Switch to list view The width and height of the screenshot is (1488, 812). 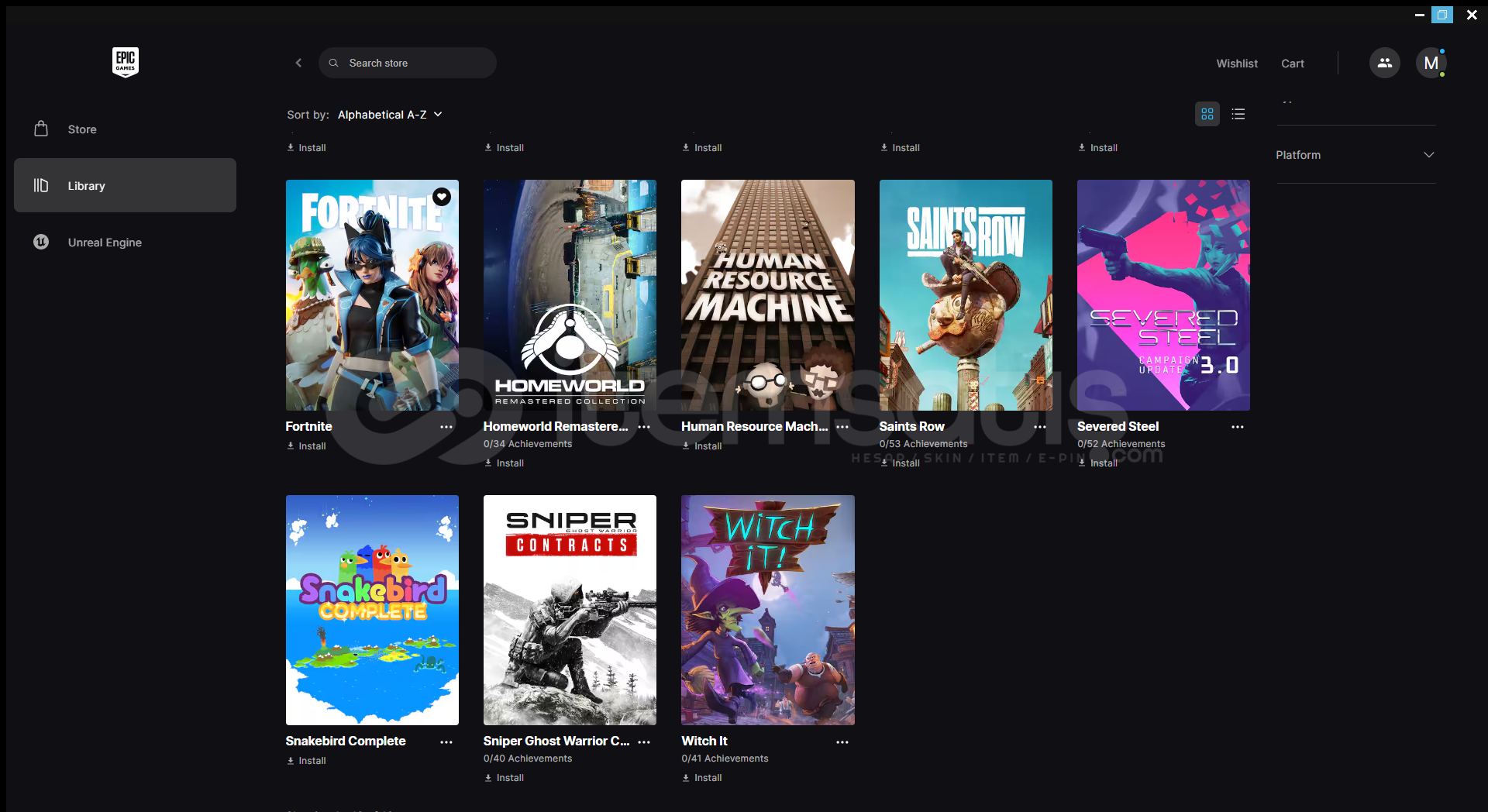pyautogui.click(x=1238, y=114)
